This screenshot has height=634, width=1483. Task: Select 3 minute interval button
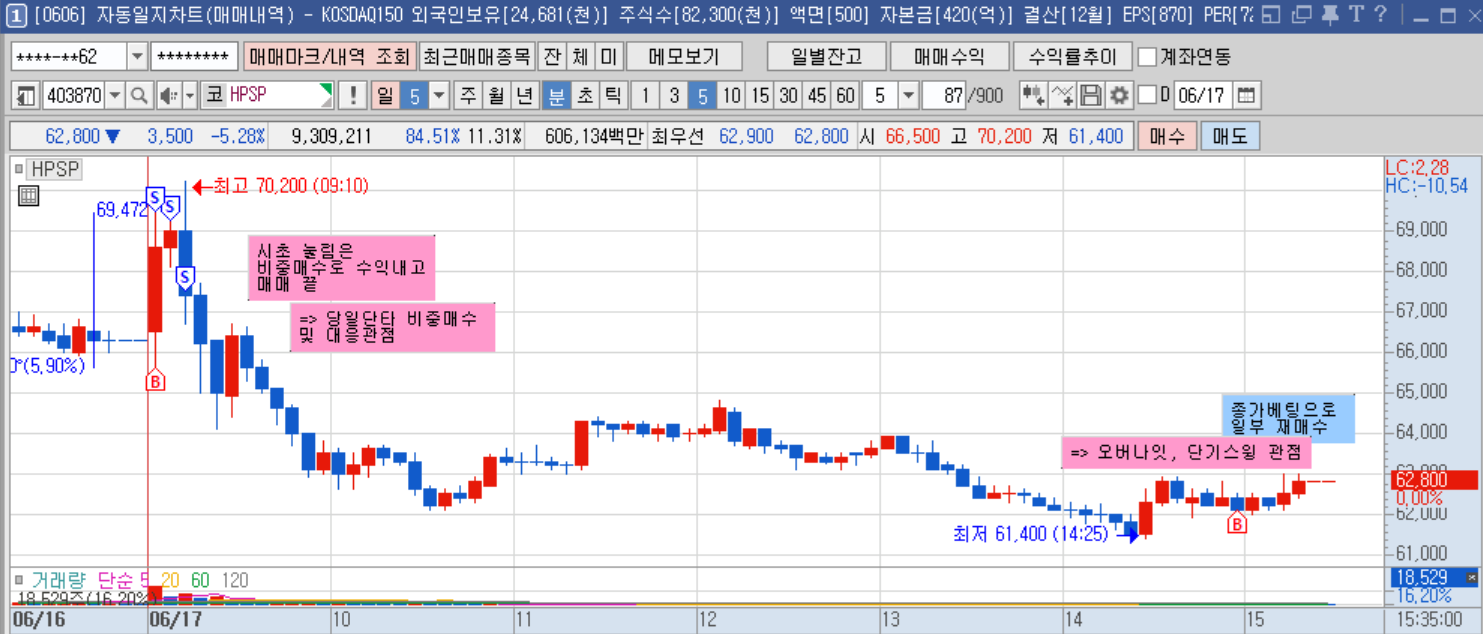[675, 96]
